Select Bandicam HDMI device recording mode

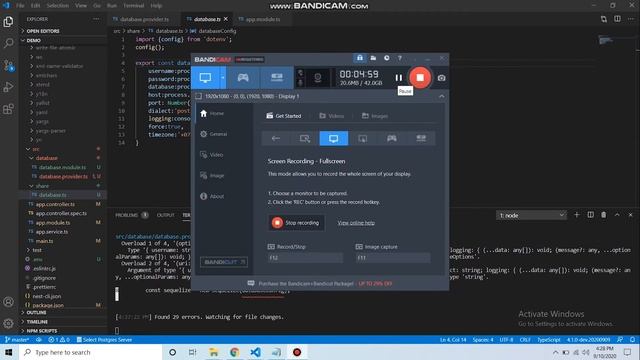pos(277,78)
